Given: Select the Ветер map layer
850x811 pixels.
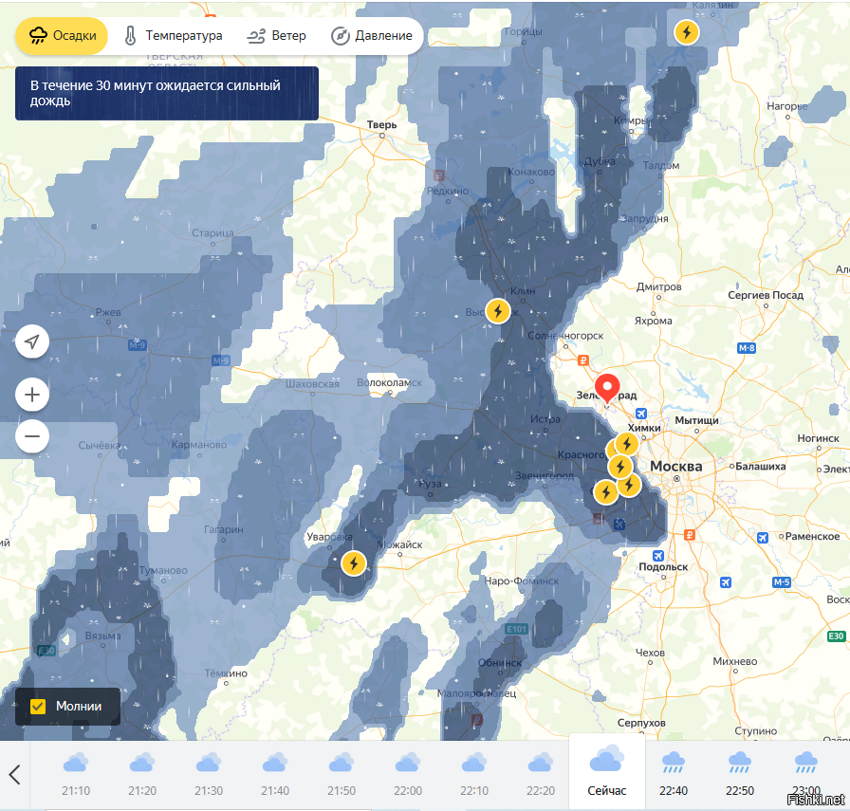Looking at the screenshot, I should 276,36.
